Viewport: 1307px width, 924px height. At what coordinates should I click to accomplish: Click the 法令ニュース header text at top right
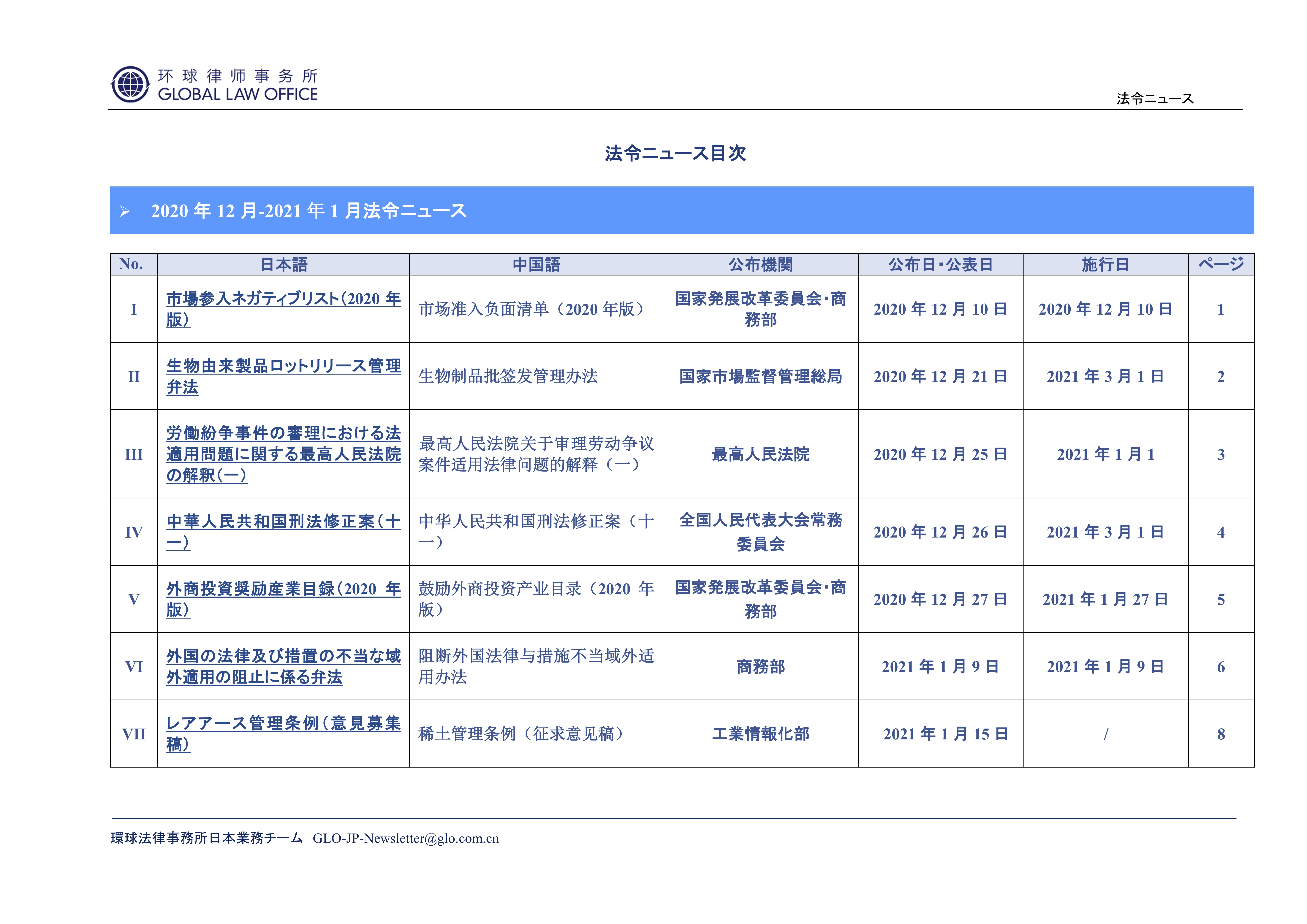coord(1155,99)
